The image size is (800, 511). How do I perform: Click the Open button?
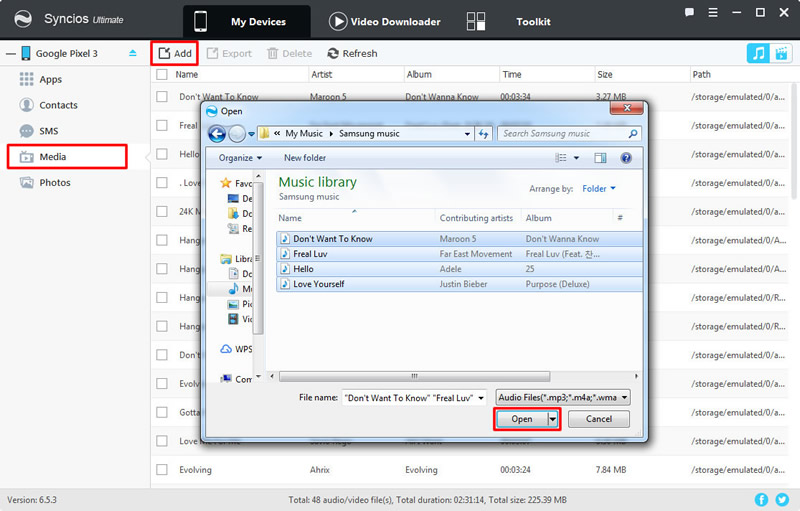point(522,419)
